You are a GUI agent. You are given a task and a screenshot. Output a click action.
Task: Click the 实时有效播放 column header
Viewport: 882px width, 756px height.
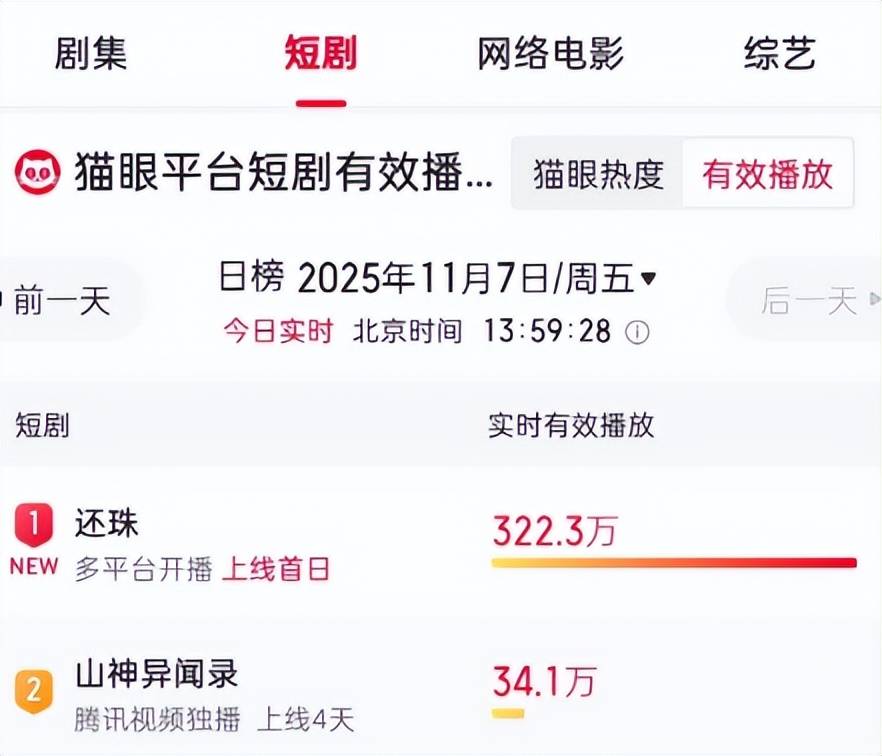click(x=571, y=425)
